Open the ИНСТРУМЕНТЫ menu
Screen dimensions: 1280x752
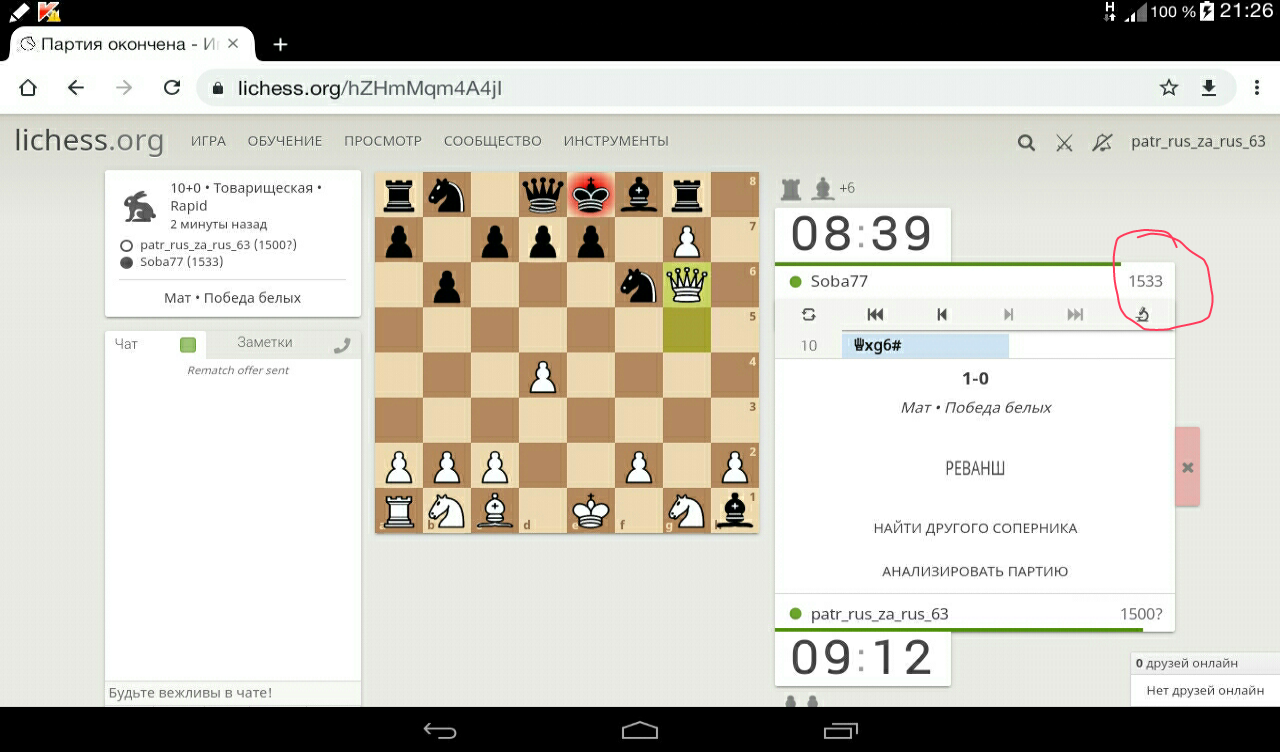click(616, 141)
